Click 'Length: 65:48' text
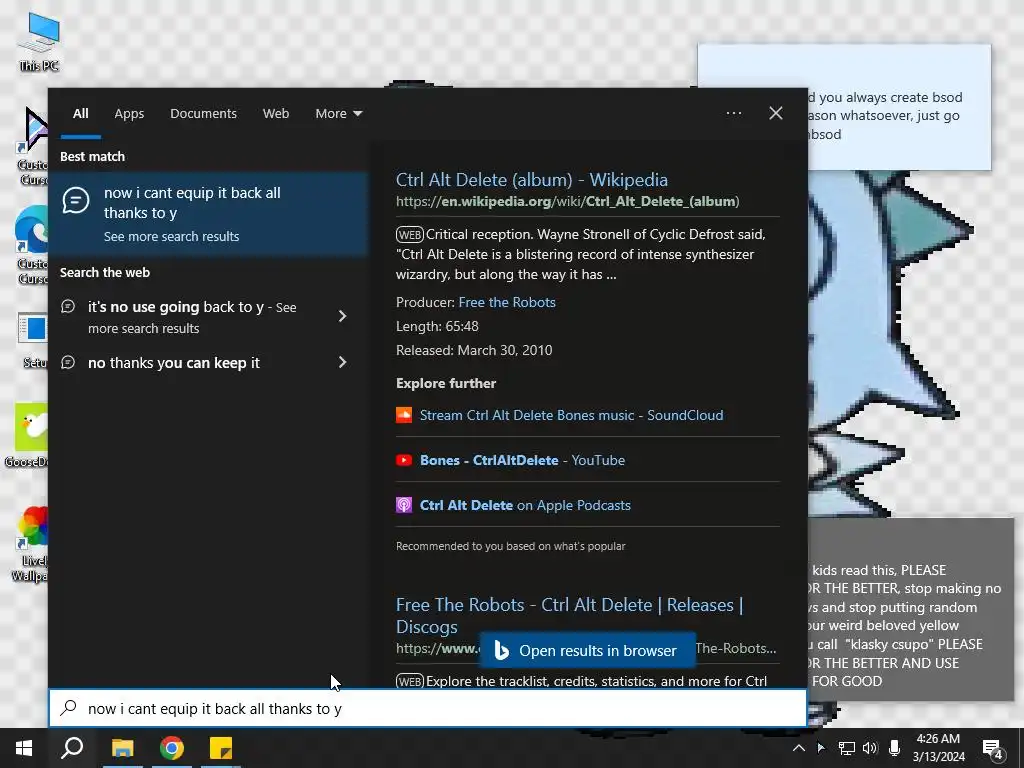The height and width of the screenshot is (768, 1024). tap(437, 326)
